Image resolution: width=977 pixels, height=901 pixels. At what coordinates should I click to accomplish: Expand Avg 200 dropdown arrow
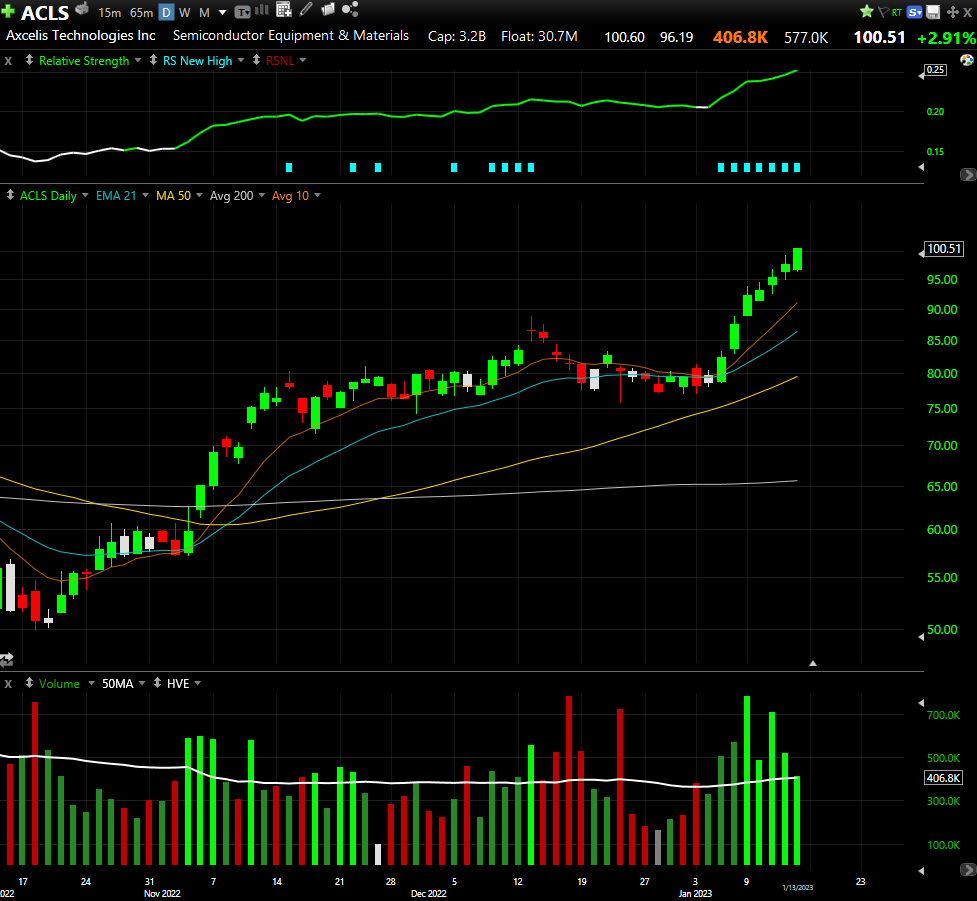262,195
